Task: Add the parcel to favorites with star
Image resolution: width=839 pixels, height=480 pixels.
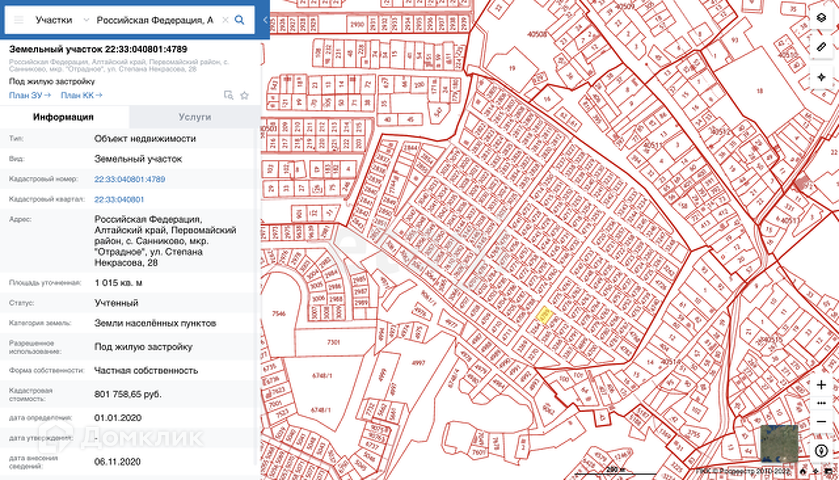Action: (245, 95)
